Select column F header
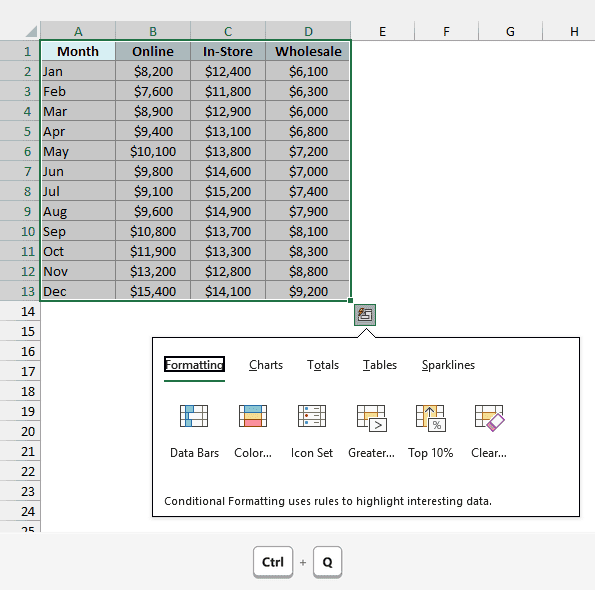 [447, 31]
